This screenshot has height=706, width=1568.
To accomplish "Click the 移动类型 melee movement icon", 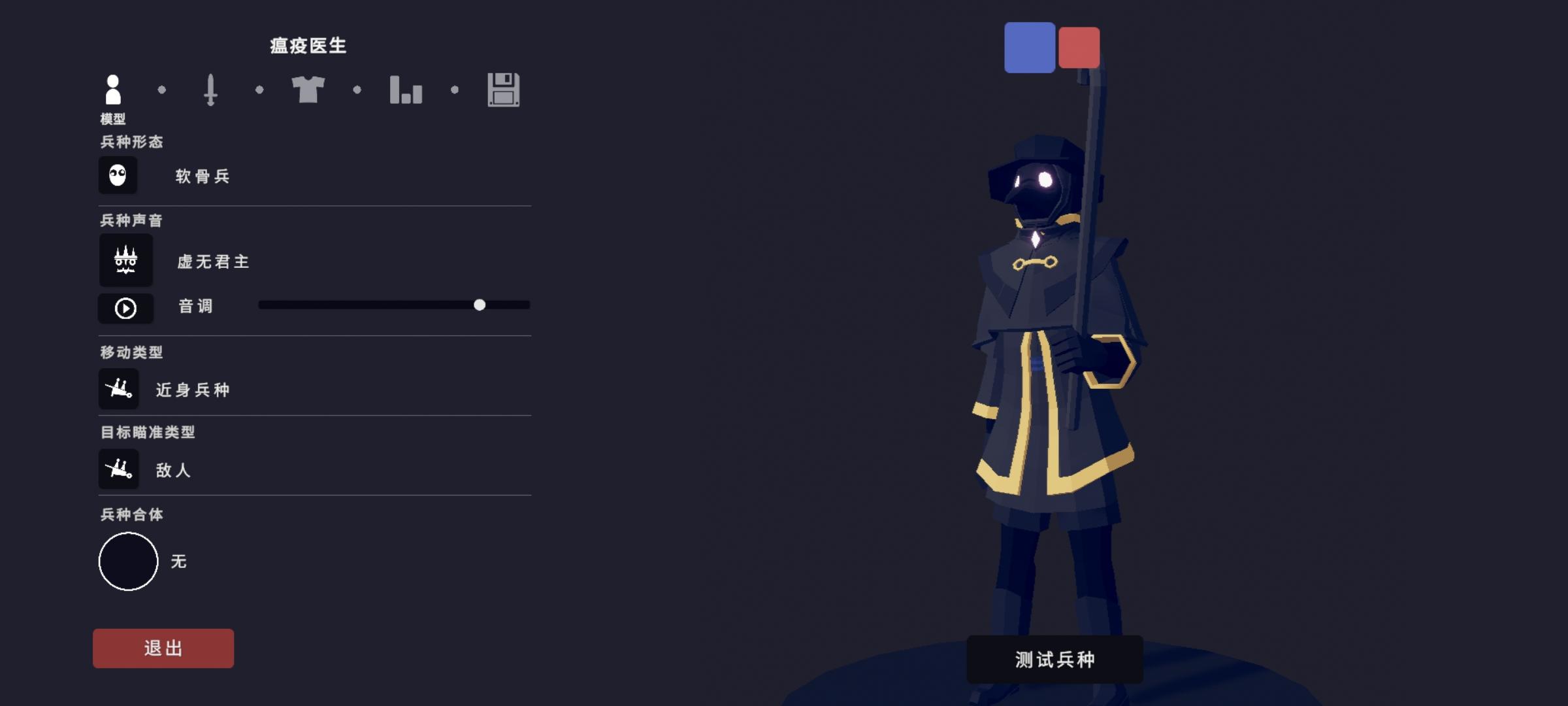I will (x=119, y=388).
